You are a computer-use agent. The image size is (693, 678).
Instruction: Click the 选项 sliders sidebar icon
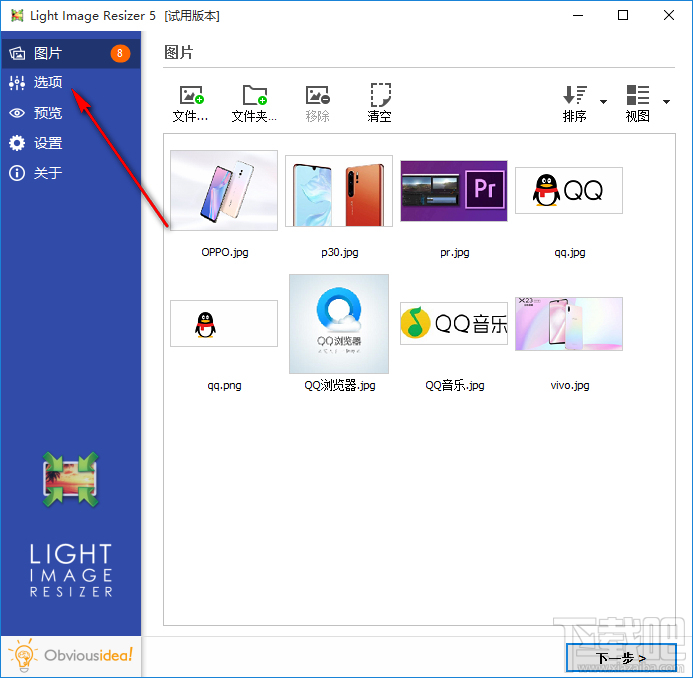[x=17, y=83]
